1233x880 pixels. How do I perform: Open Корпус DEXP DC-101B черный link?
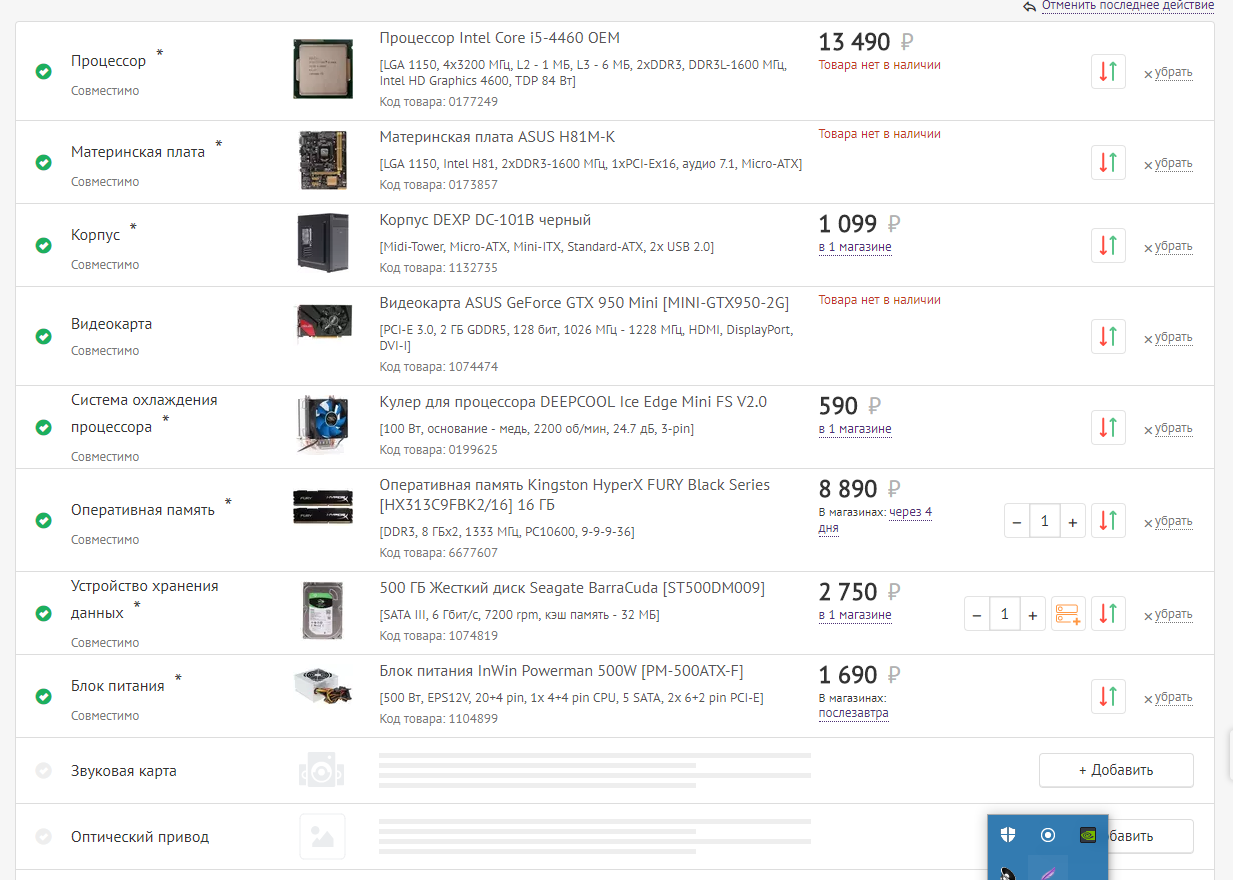click(x=485, y=220)
